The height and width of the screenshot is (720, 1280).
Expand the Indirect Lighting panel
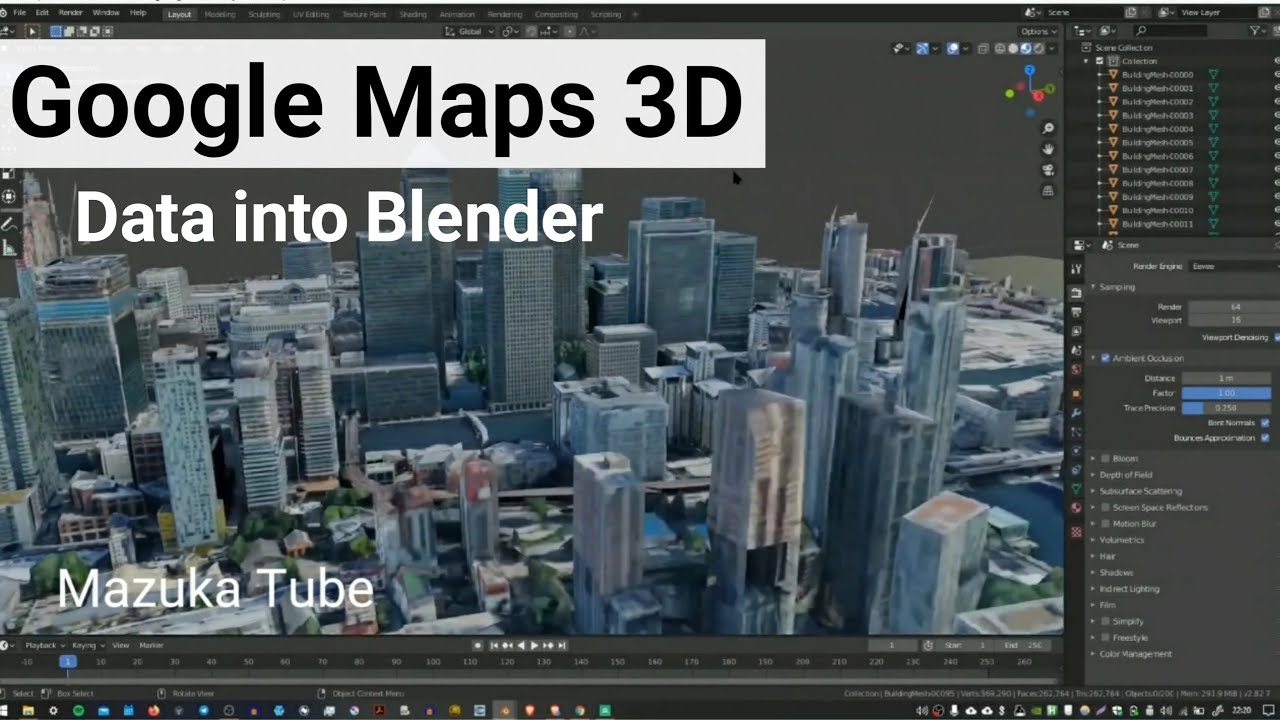1092,589
